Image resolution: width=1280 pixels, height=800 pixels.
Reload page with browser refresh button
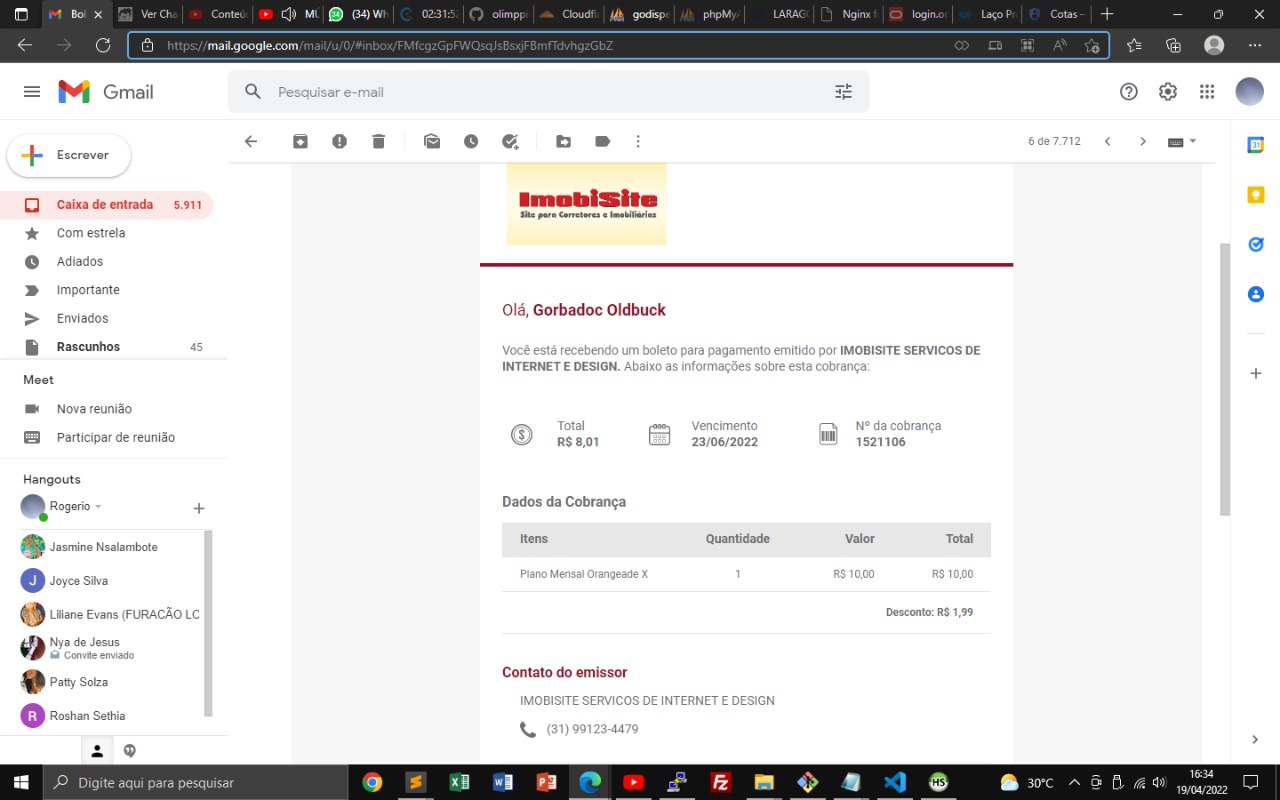point(102,45)
